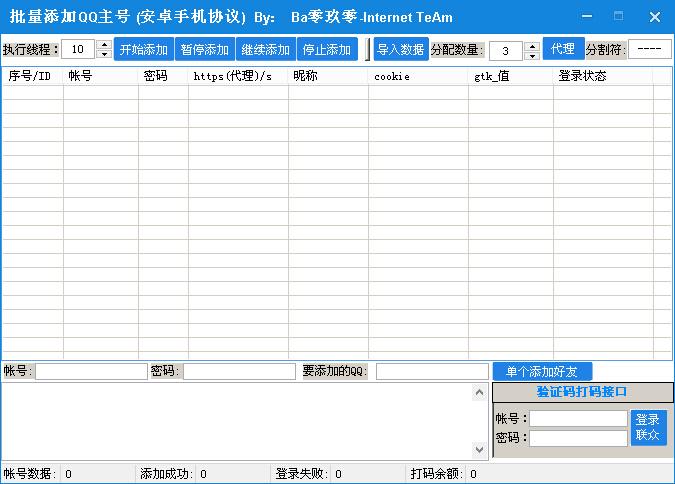The width and height of the screenshot is (675, 484).
Task: Open the 代理 proxy button
Action: [563, 49]
